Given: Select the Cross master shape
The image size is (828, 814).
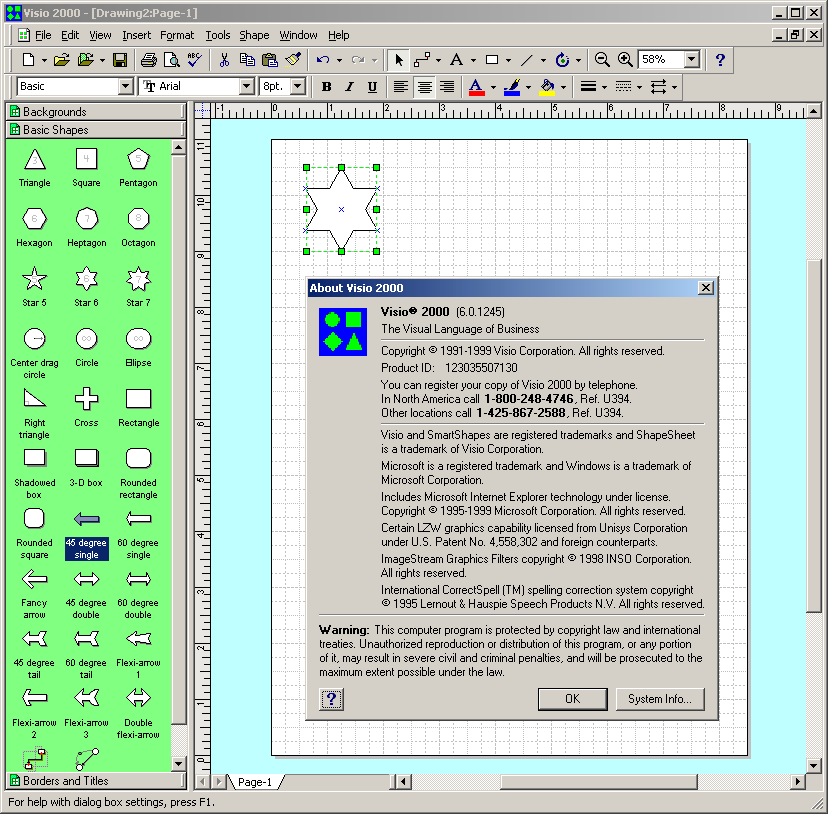Looking at the screenshot, I should coord(86,407).
